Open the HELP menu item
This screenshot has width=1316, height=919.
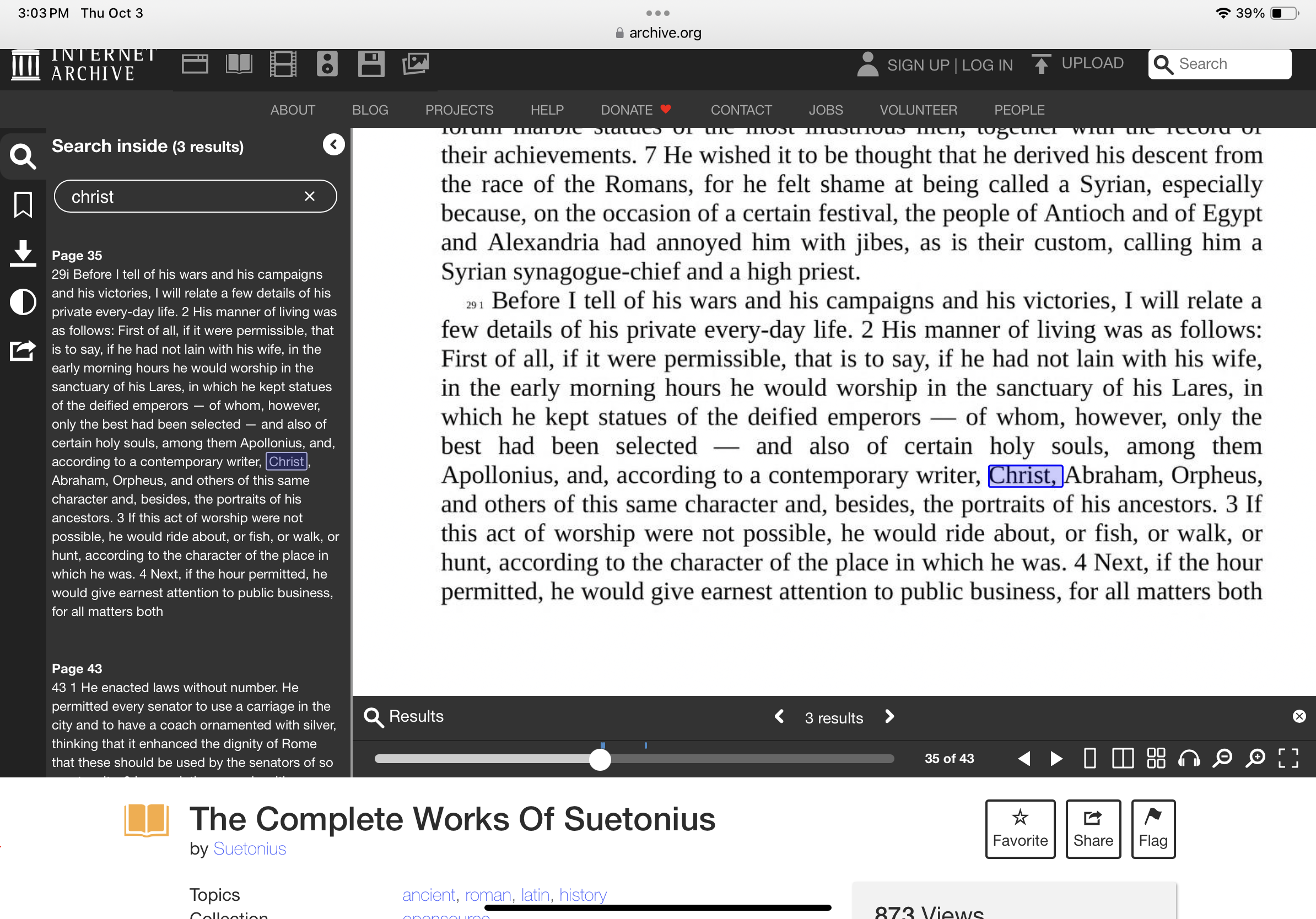547,110
